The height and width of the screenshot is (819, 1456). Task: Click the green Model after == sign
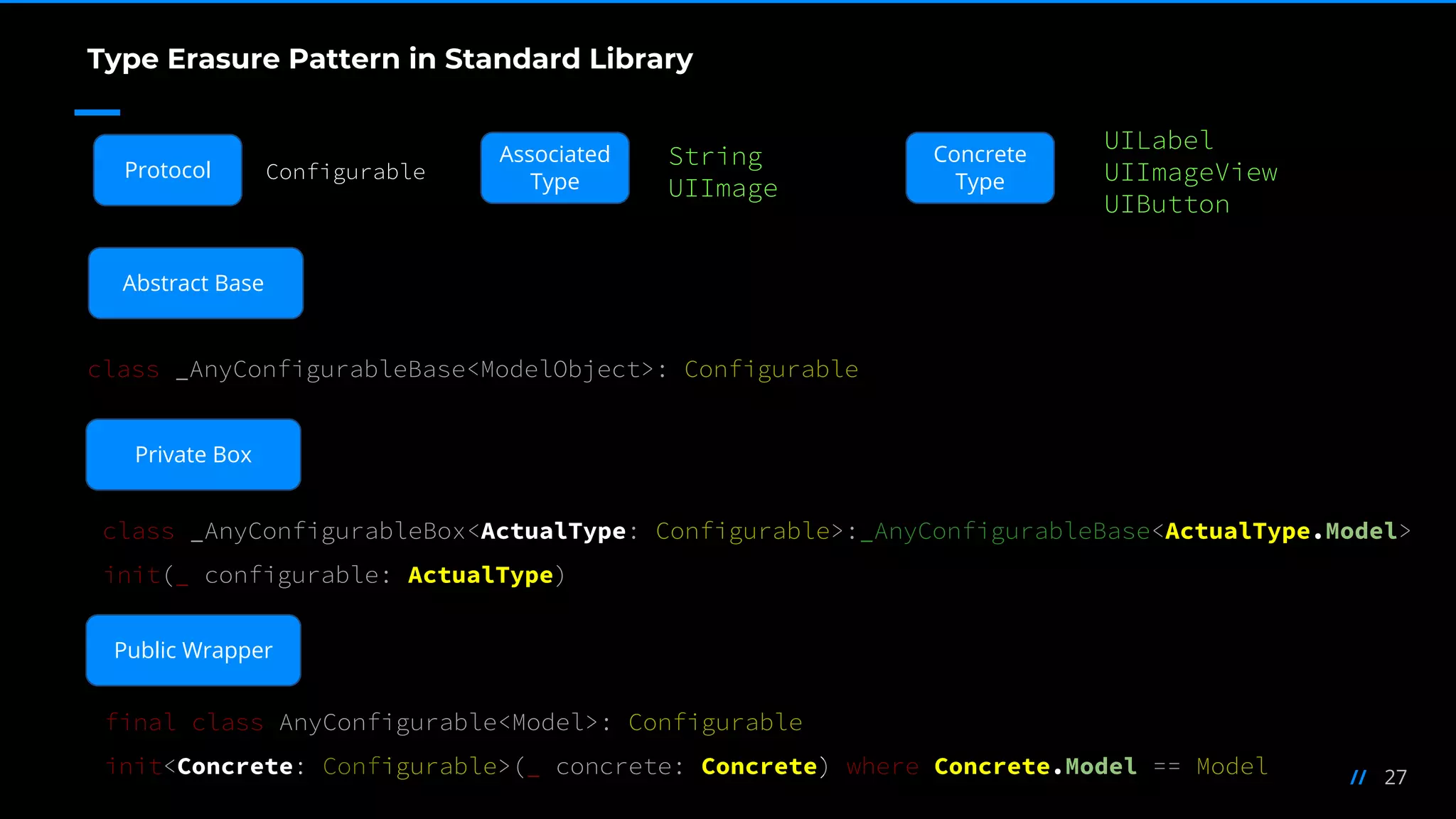[x=1232, y=766]
